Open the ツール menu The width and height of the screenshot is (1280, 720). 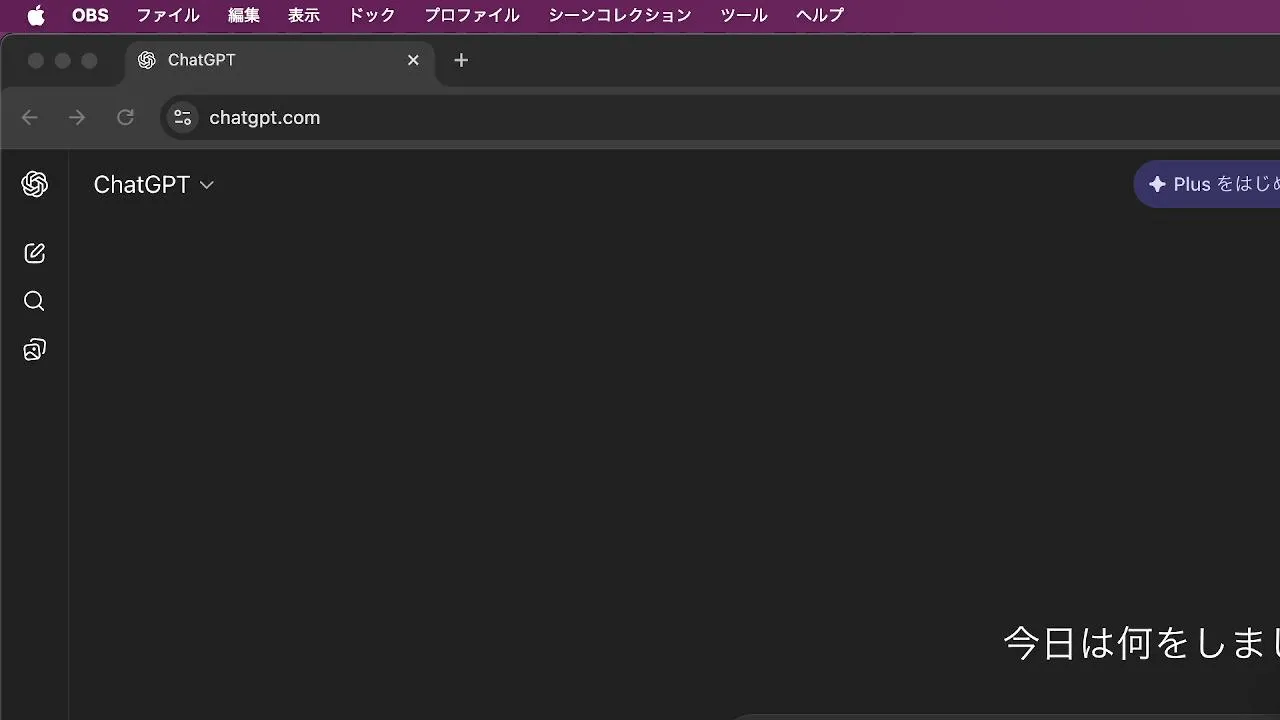pos(744,15)
